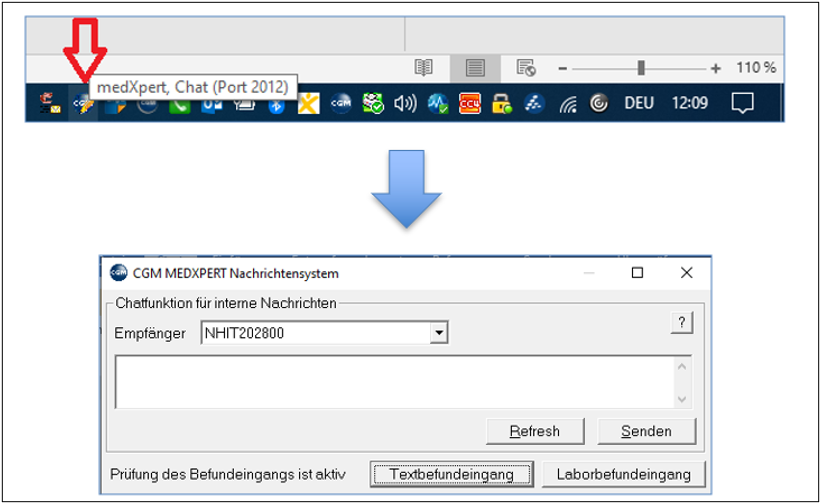Switch to Read Mode view in Word
Viewport: 821px width, 504px height.
tap(424, 68)
